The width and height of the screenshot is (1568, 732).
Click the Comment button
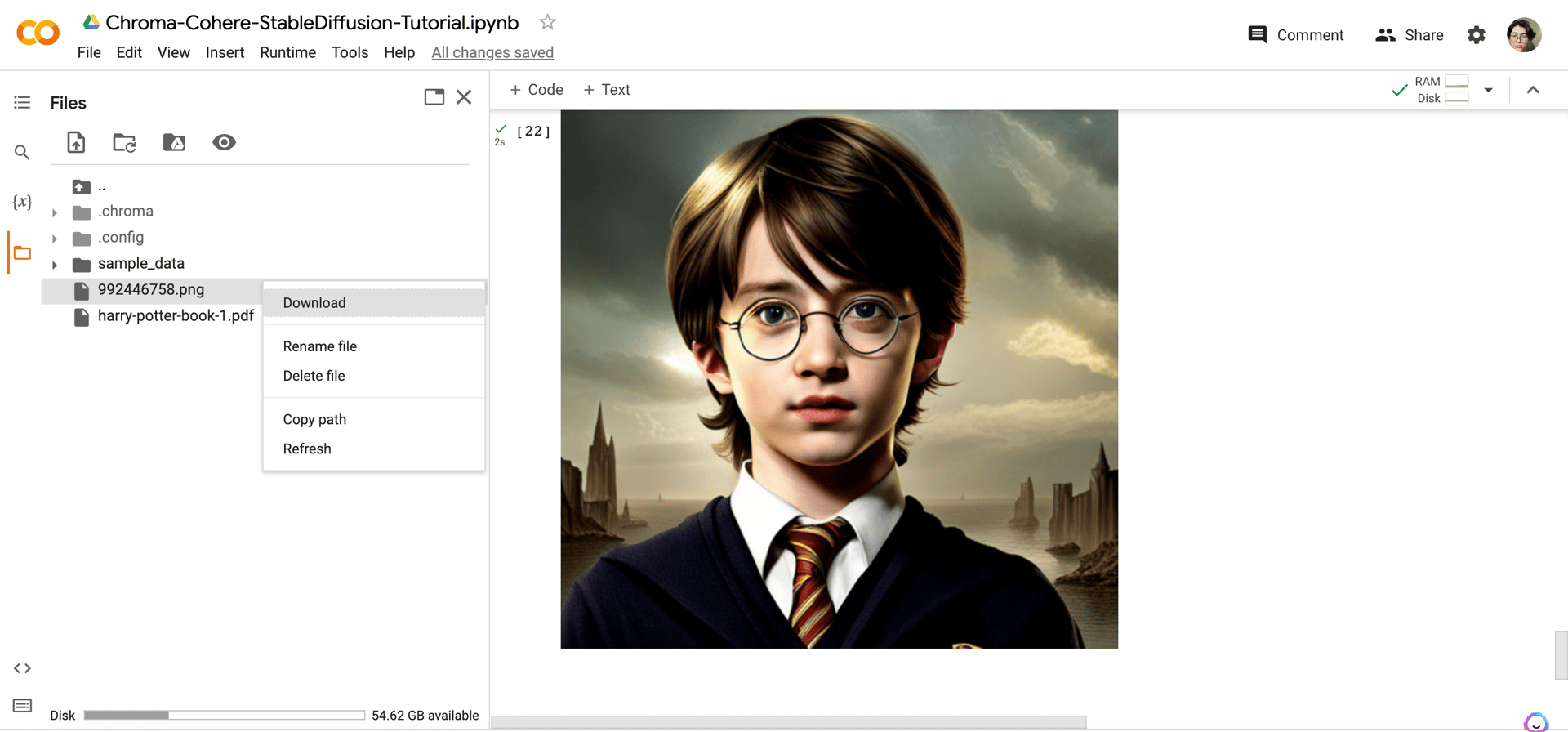(1296, 35)
